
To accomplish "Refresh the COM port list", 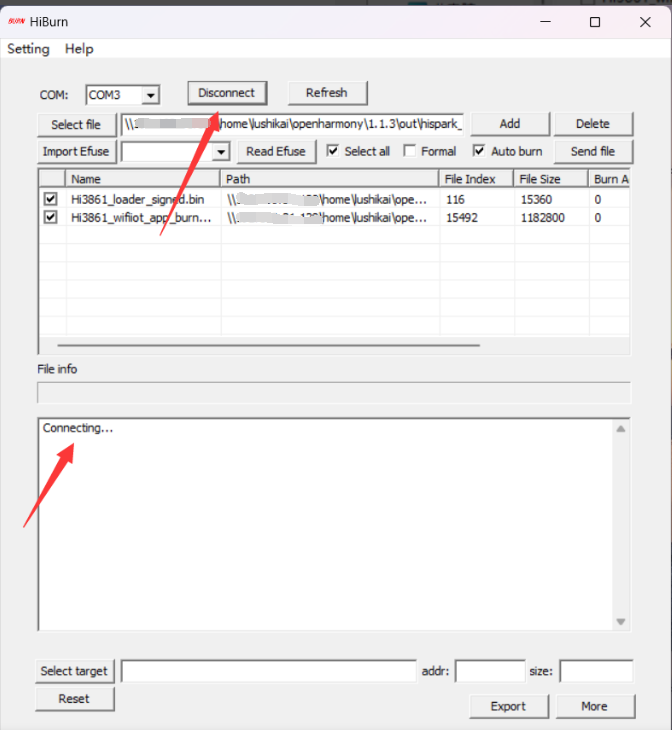I will [327, 93].
